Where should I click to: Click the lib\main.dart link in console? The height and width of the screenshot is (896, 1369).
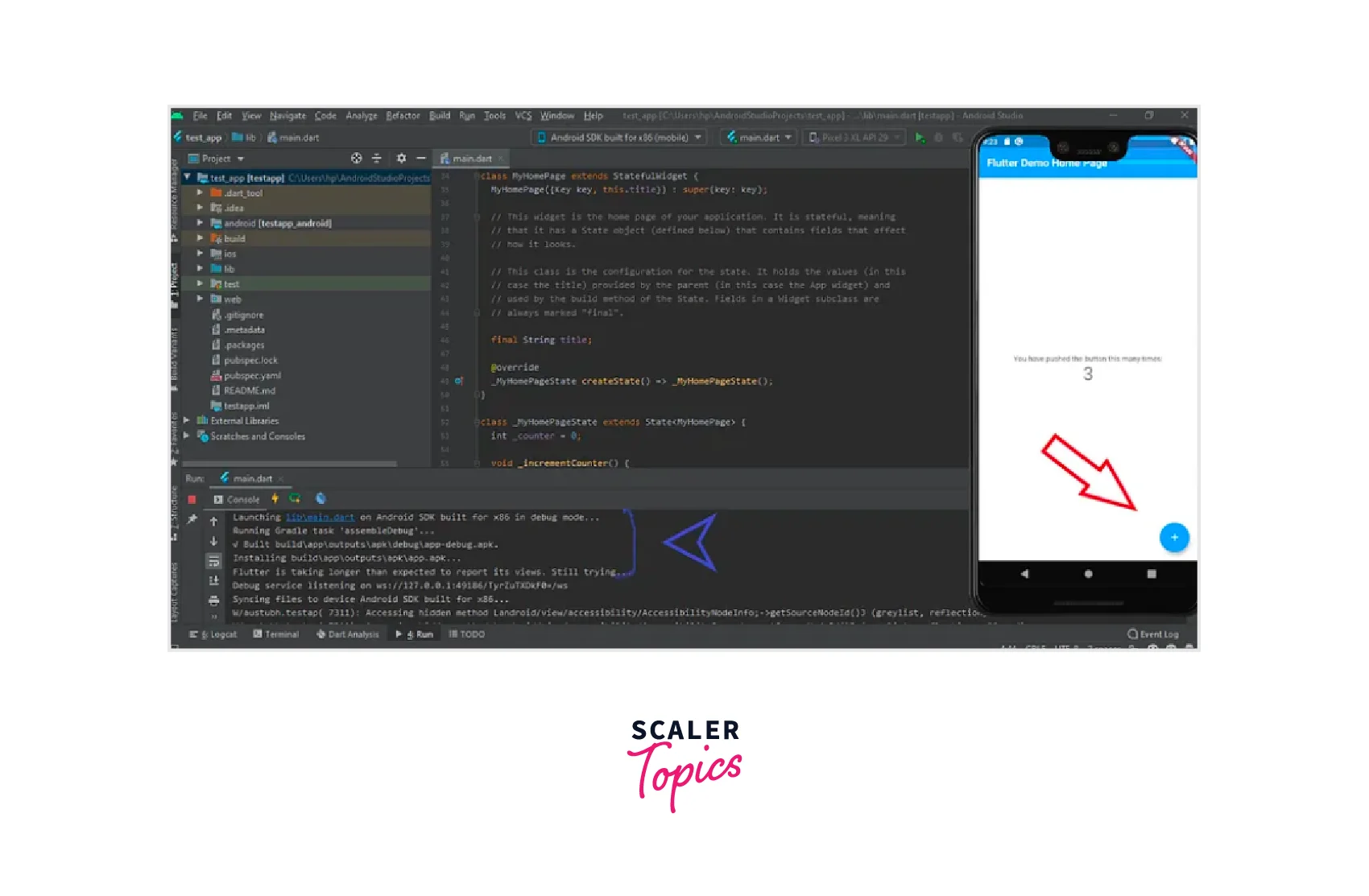[x=320, y=518]
